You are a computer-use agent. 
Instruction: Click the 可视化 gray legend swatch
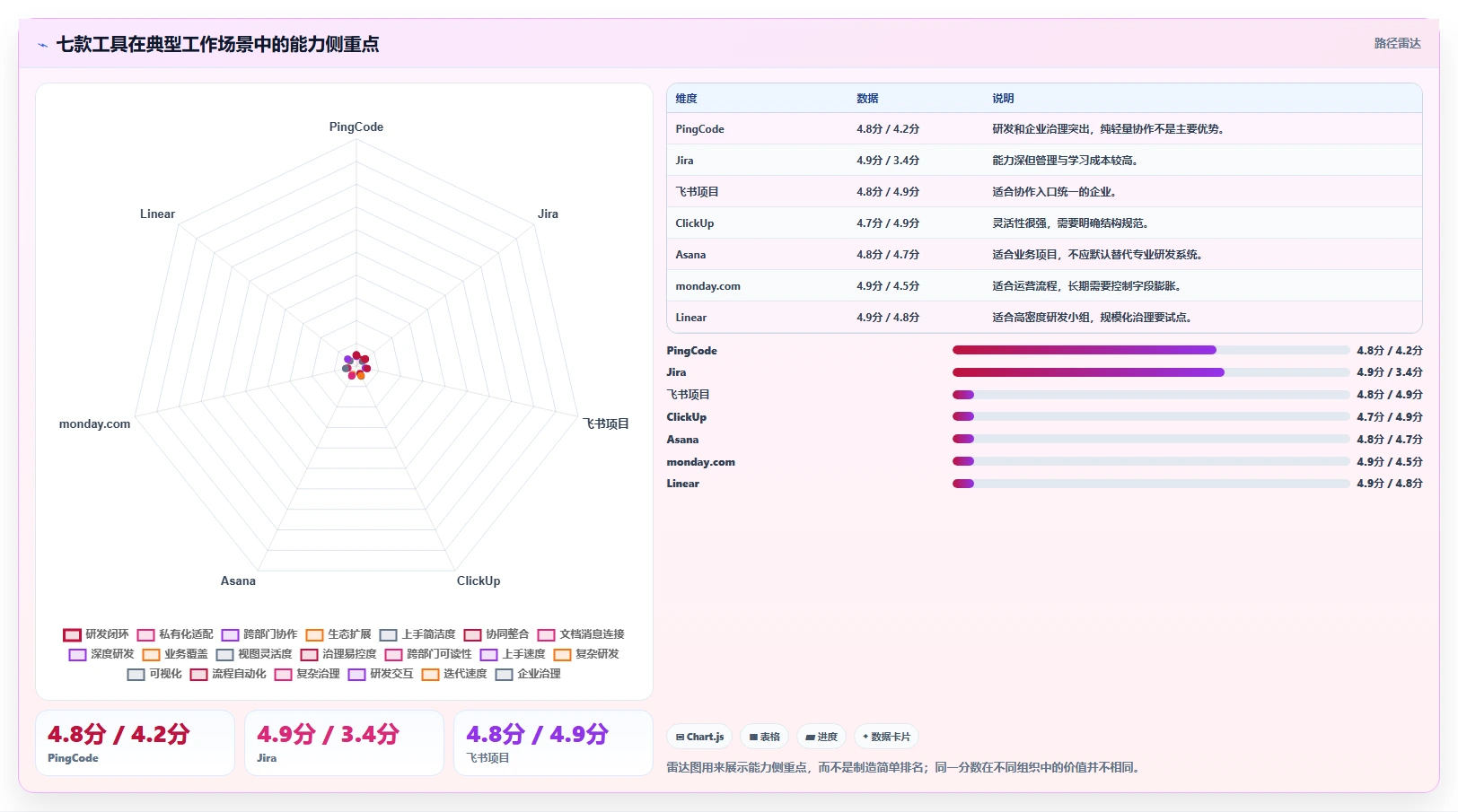point(136,675)
